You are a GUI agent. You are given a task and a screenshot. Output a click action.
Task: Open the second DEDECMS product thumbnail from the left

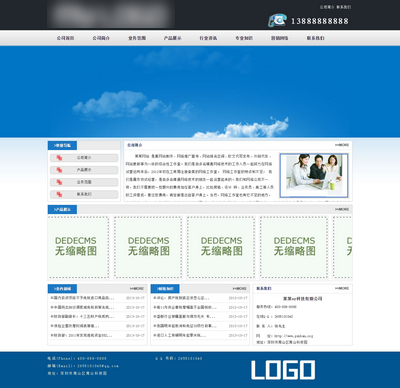[x=148, y=247]
